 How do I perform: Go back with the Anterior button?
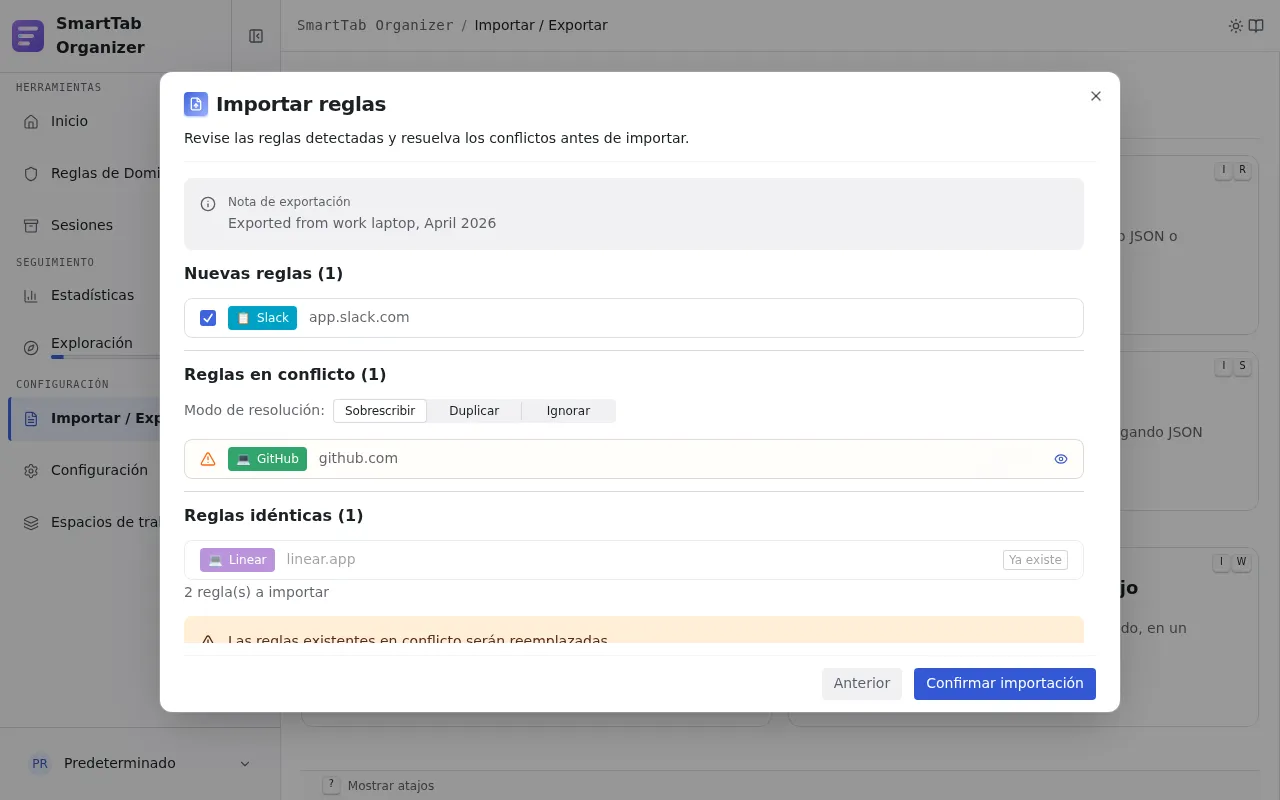coord(862,684)
